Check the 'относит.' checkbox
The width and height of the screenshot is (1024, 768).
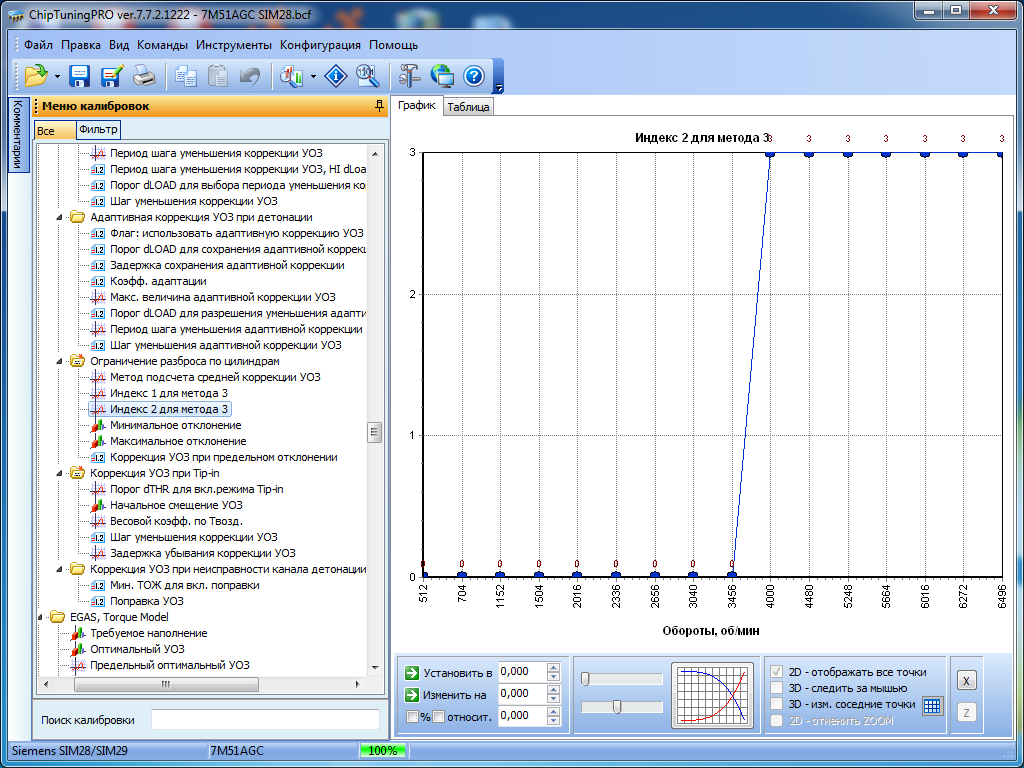click(x=438, y=716)
